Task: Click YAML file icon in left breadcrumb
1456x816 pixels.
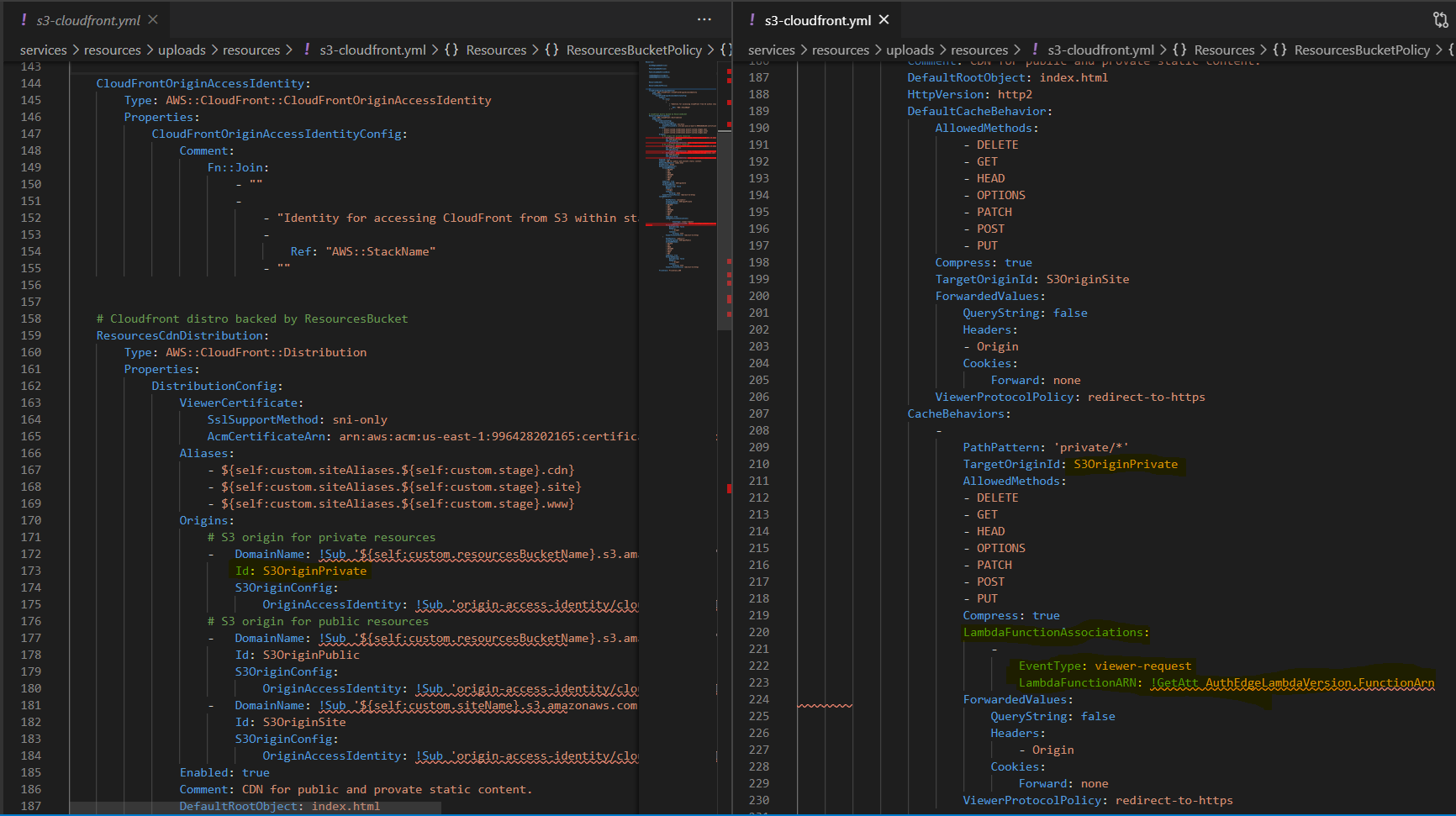Action: (307, 50)
